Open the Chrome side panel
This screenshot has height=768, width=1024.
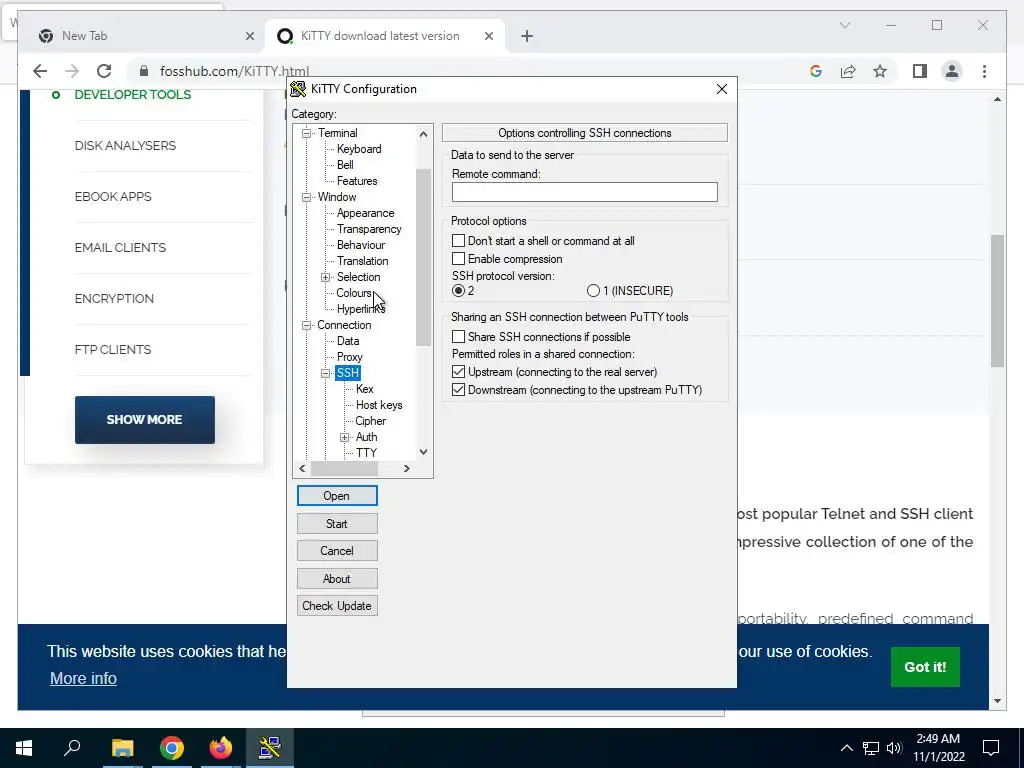(x=920, y=71)
